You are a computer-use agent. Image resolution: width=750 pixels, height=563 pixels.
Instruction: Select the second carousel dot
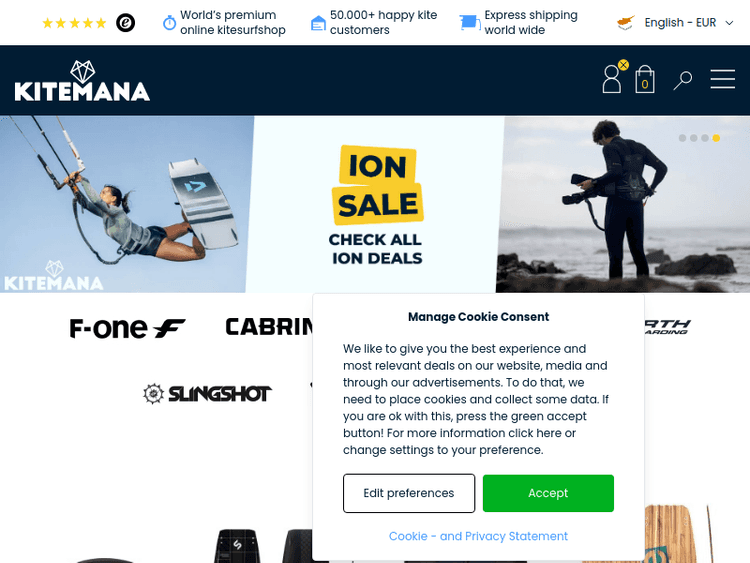[694, 138]
